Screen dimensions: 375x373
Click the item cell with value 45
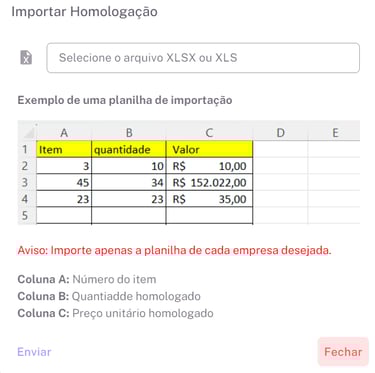[x=64, y=182]
